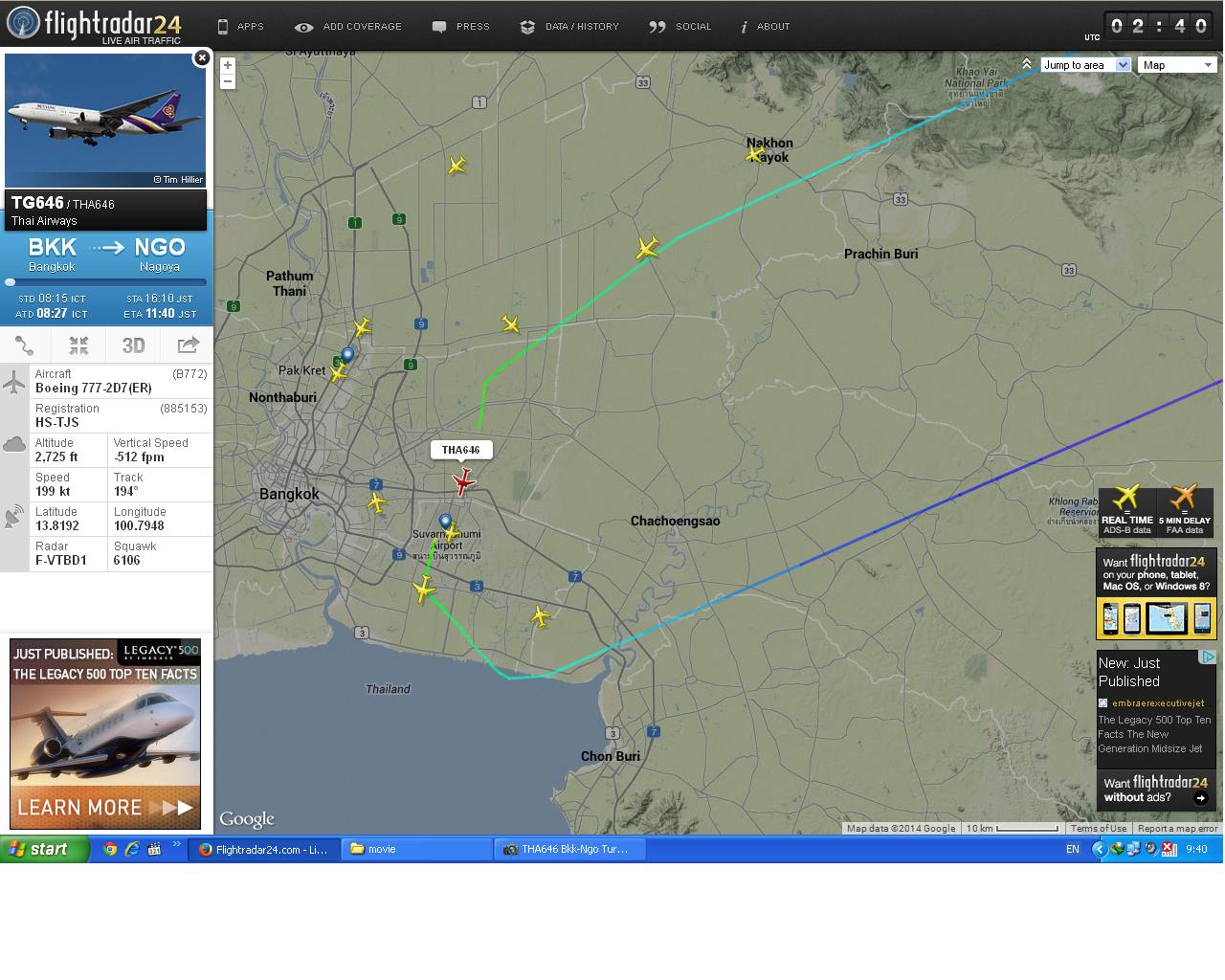Close the TG646 flight info panel
This screenshot has width=1225, height=980.
pyautogui.click(x=202, y=58)
